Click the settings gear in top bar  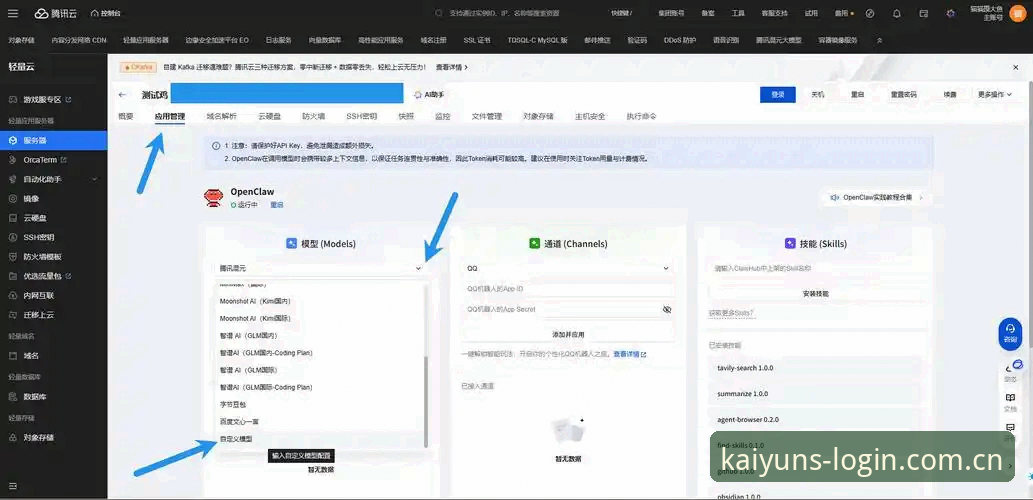[950, 13]
